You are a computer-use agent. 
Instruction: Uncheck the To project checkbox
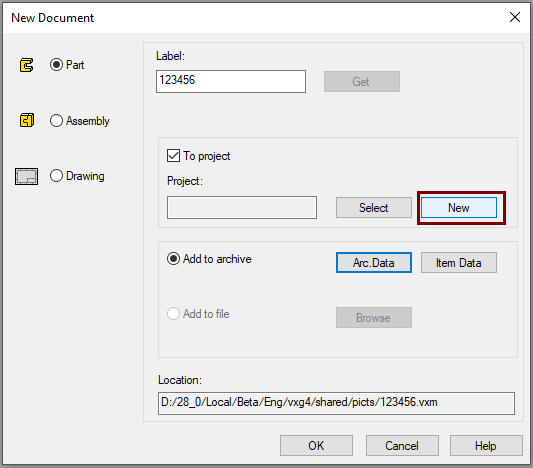173,156
